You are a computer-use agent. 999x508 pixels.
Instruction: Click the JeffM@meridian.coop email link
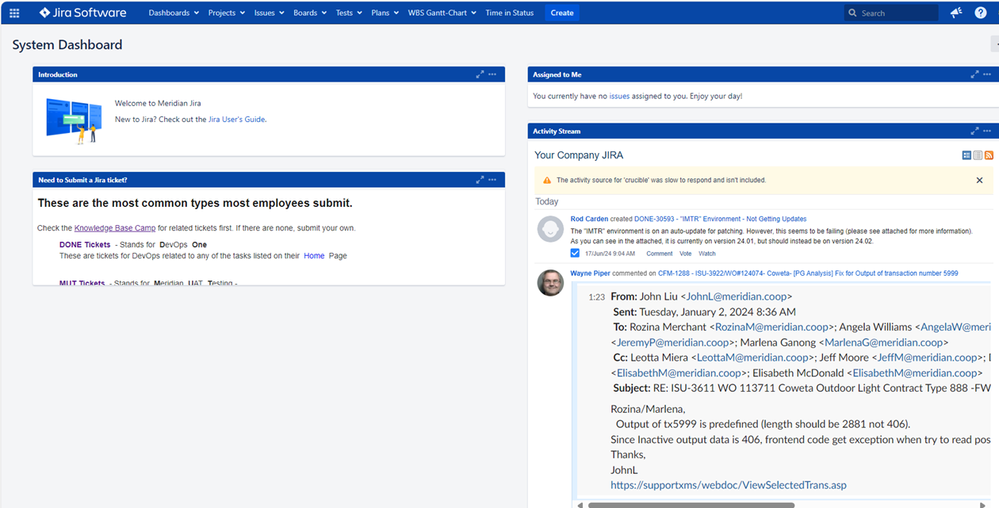pos(927,358)
